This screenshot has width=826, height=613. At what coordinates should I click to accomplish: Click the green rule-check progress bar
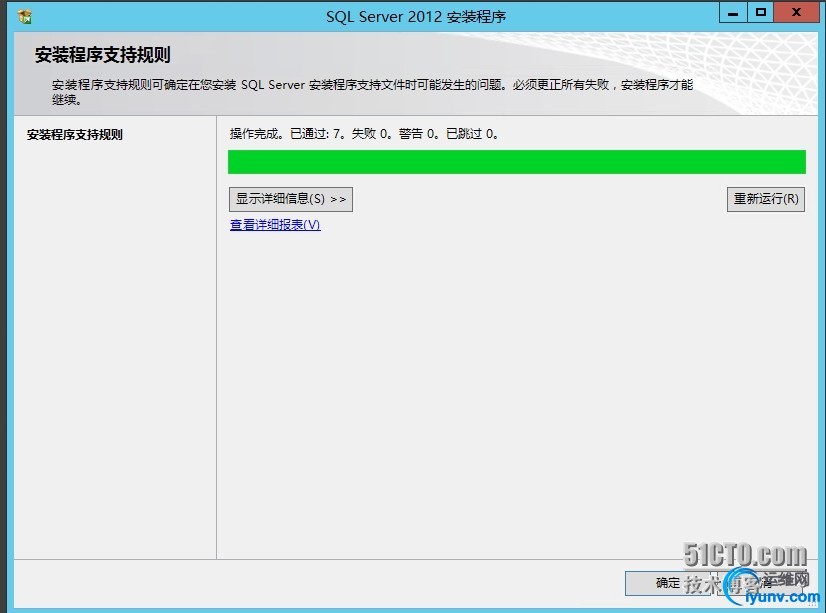(x=517, y=162)
